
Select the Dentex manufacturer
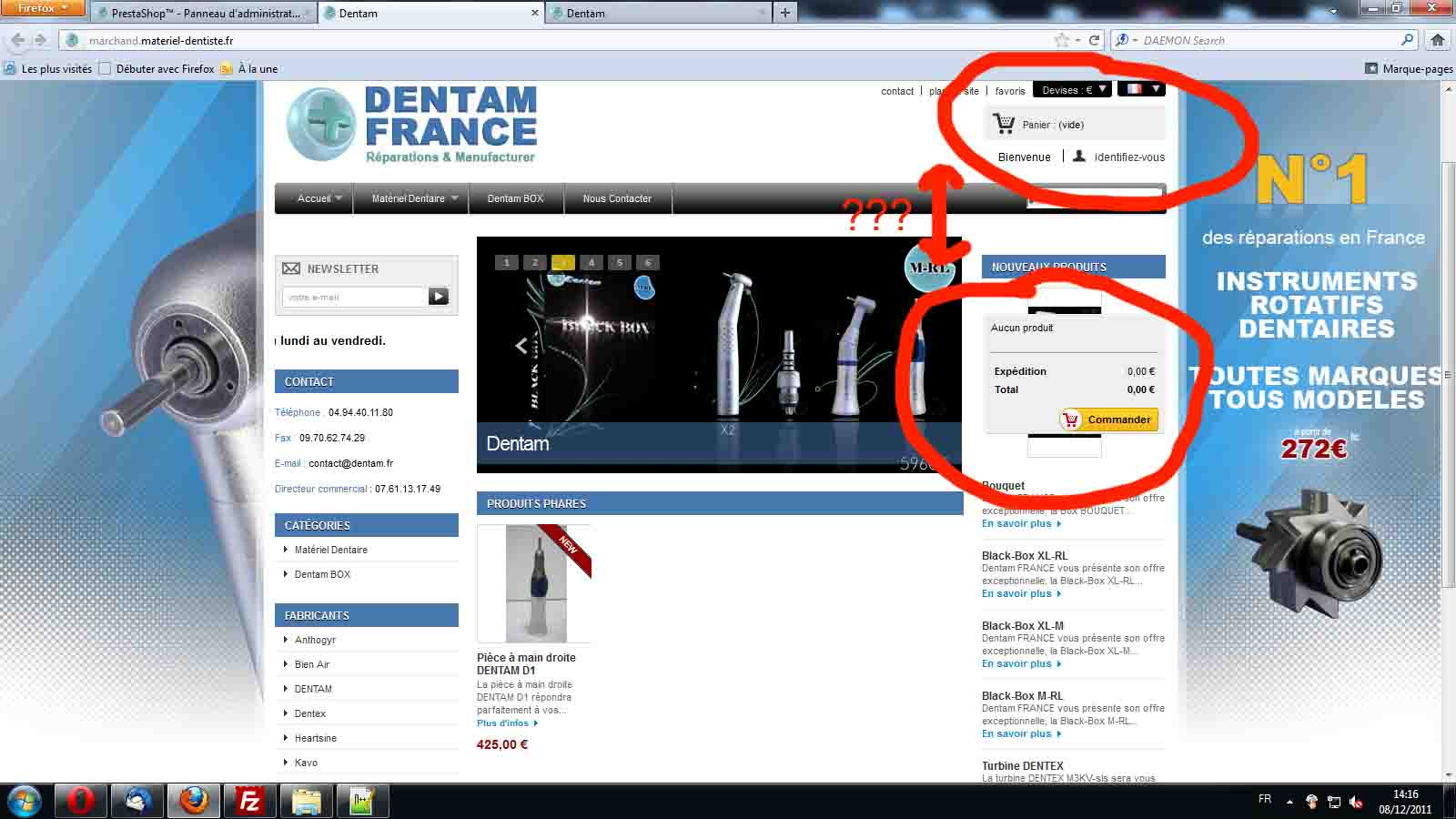(x=310, y=713)
